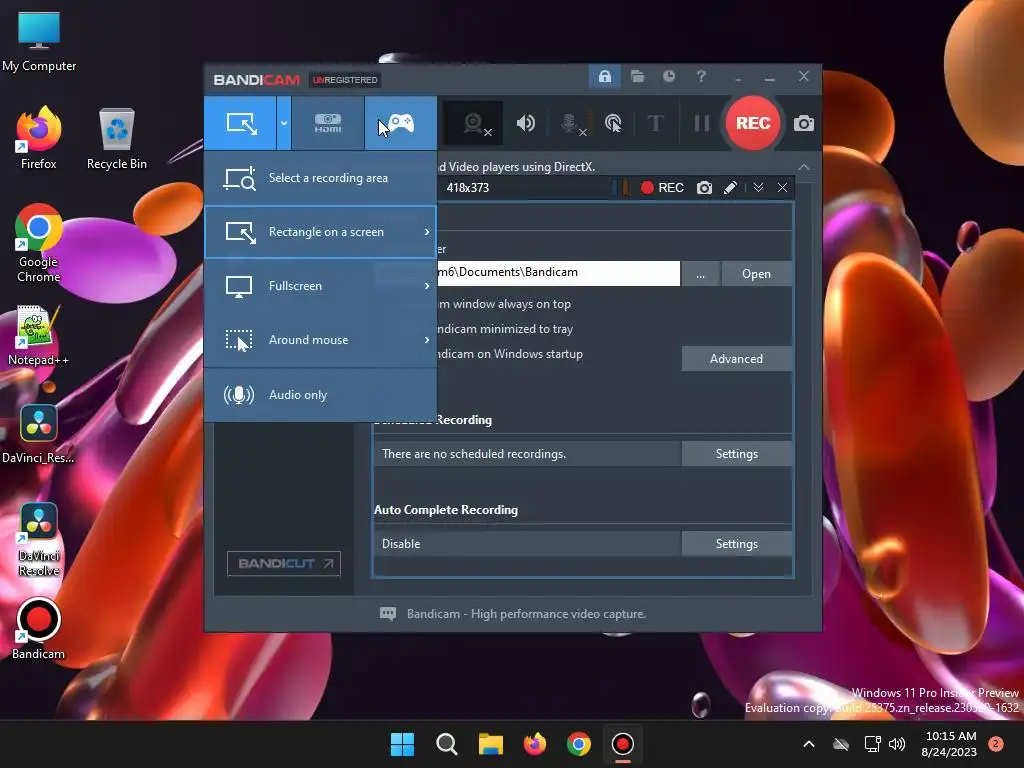Open Auto Complete Recording Settings button

click(x=737, y=544)
